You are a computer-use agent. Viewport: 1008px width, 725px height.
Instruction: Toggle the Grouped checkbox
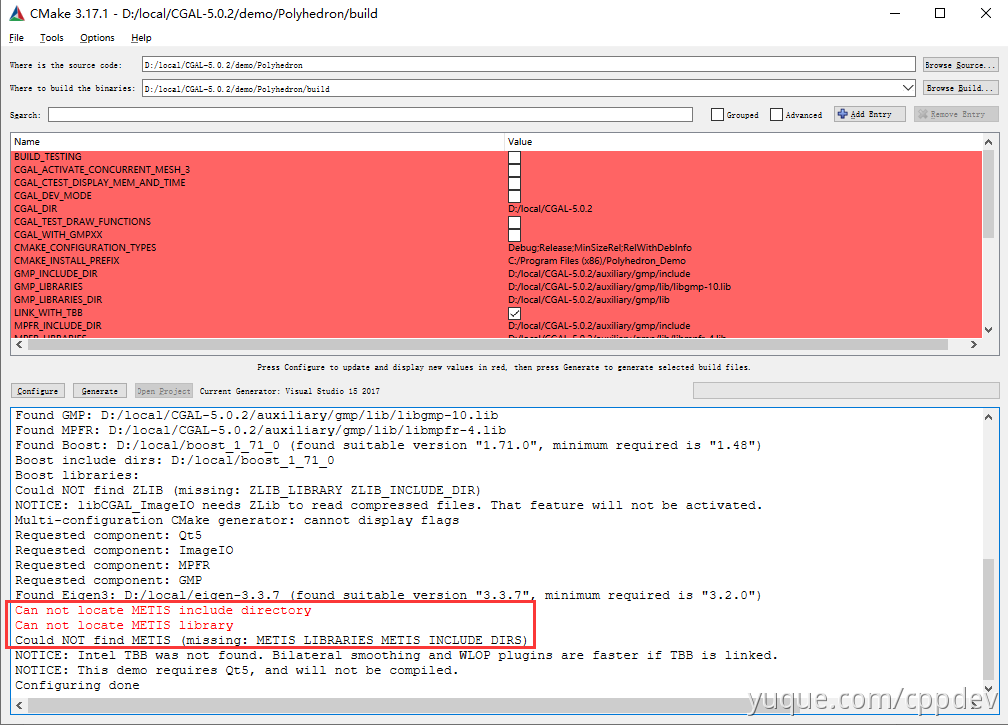[x=717, y=114]
